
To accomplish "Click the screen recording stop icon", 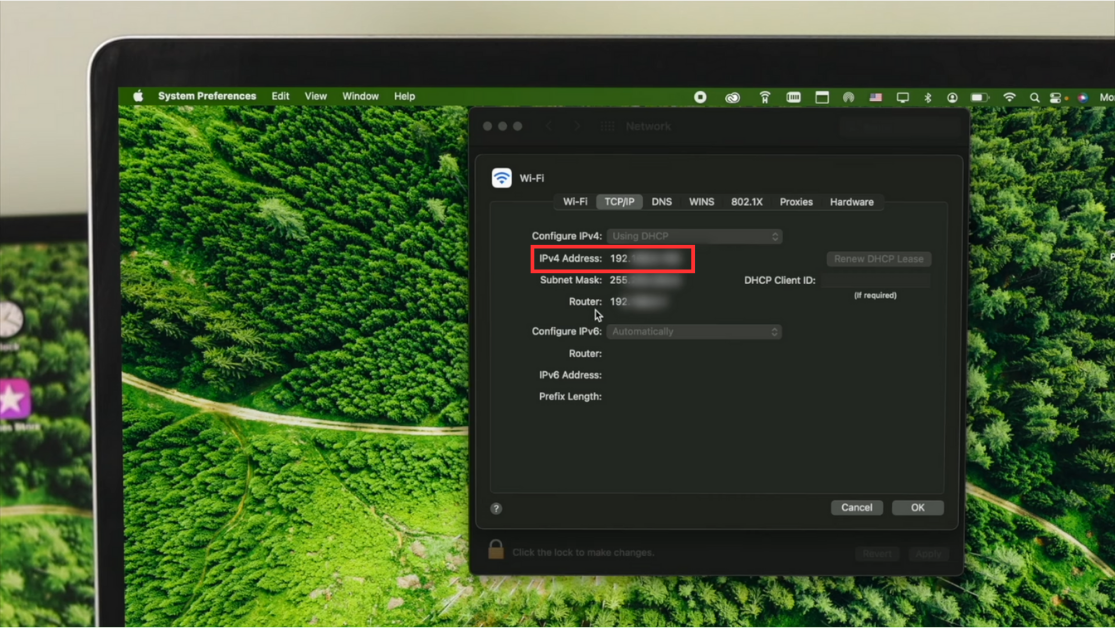I will pyautogui.click(x=700, y=97).
